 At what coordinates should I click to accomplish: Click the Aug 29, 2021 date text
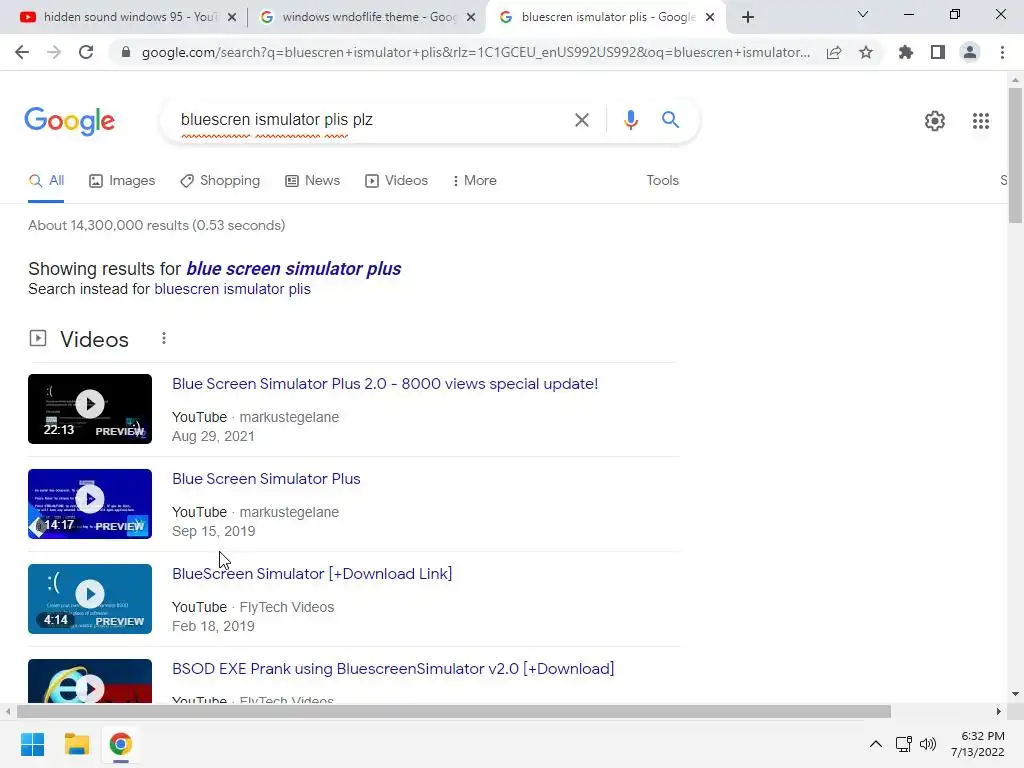point(213,436)
